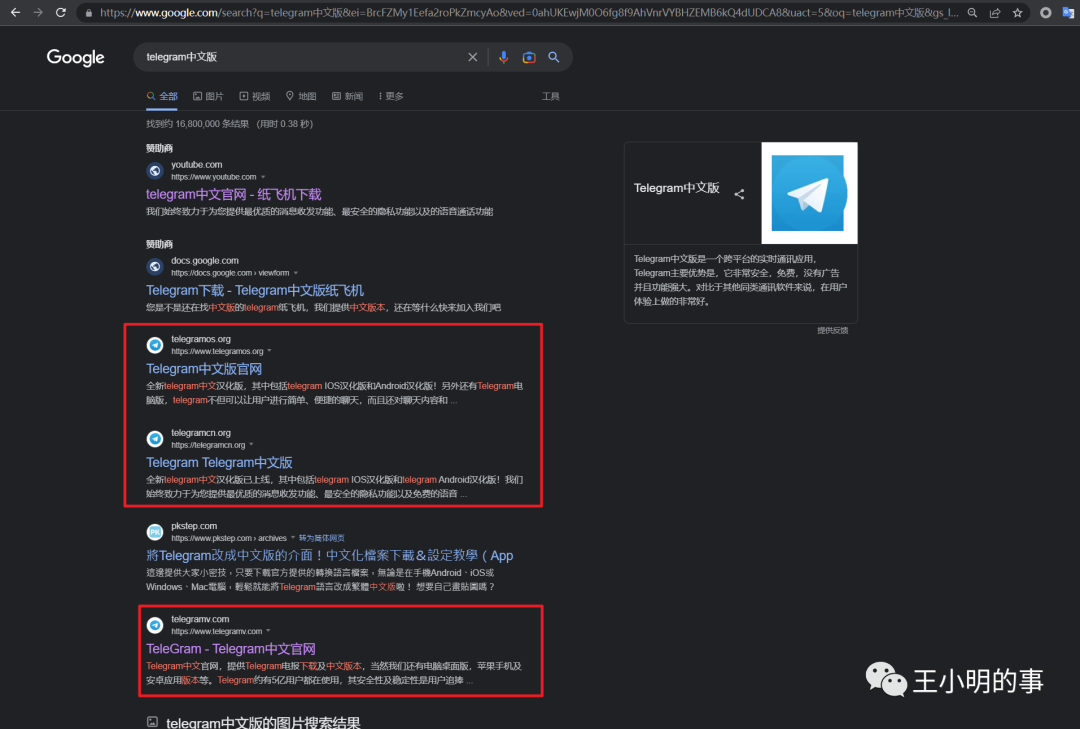The height and width of the screenshot is (729, 1080).
Task: Share this page via address bar icon
Action: coord(995,13)
